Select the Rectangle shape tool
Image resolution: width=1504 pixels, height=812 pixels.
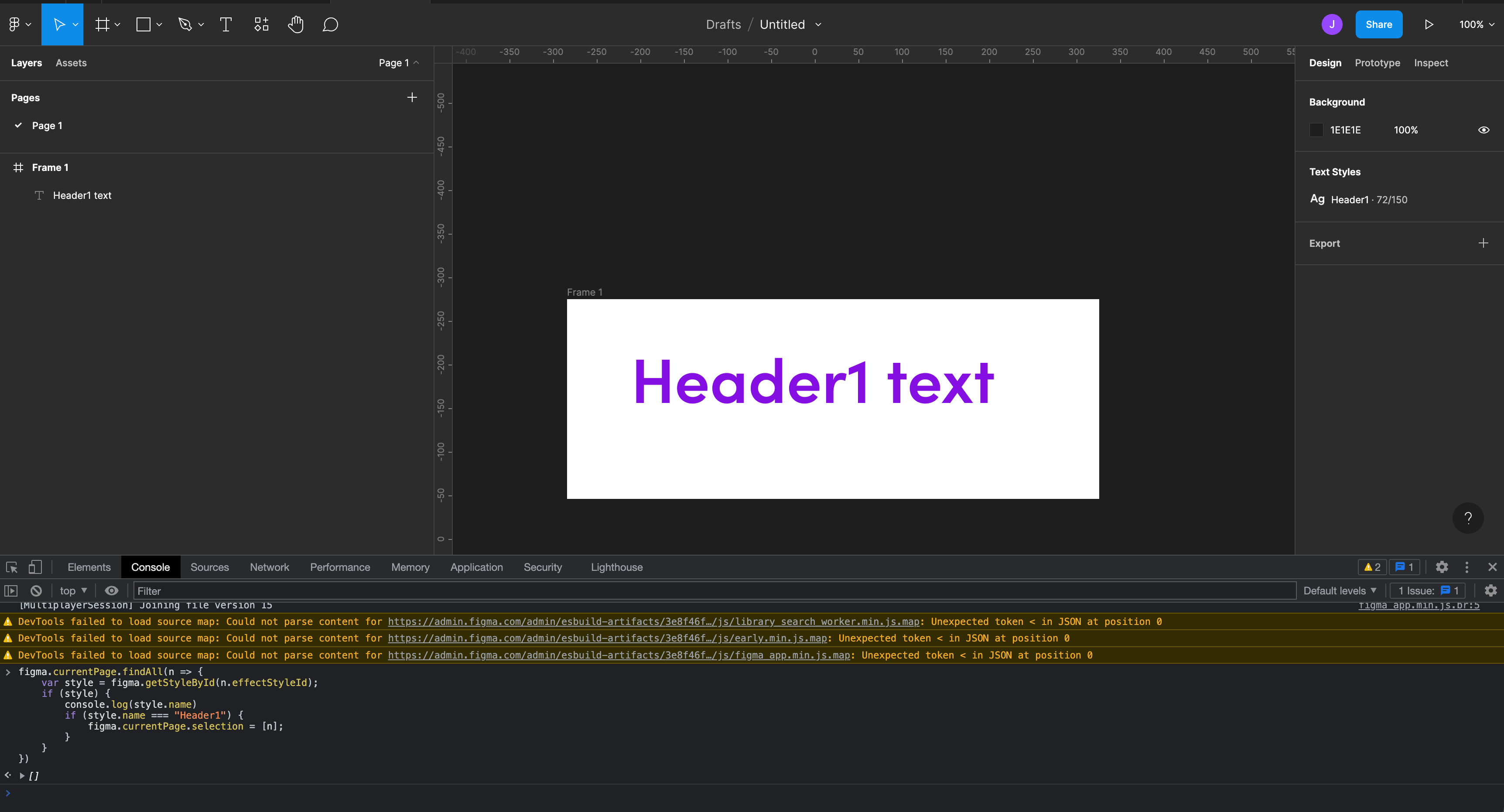(x=143, y=24)
